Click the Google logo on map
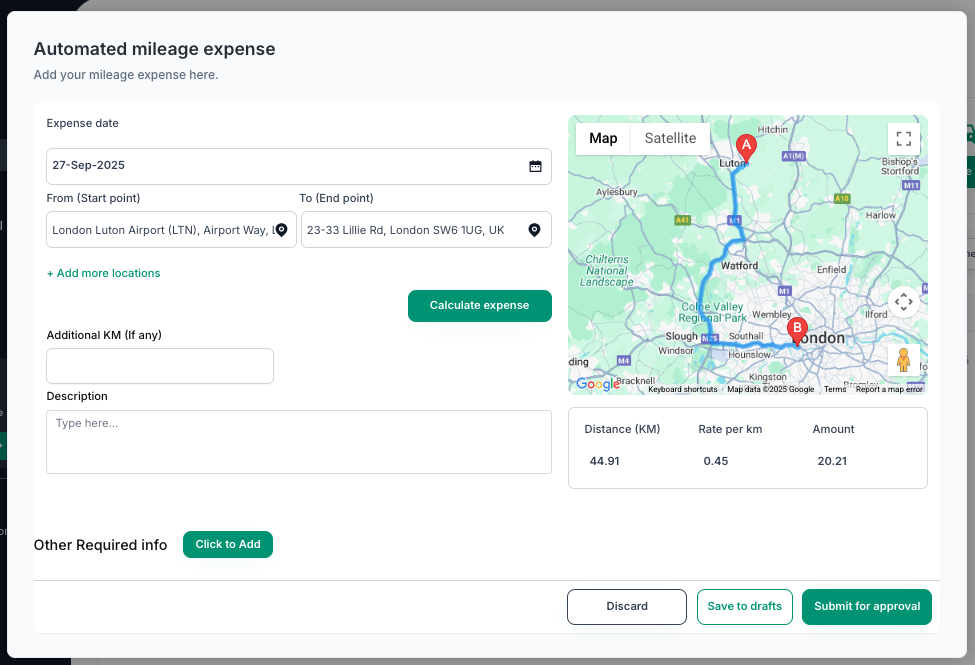975x665 pixels. [x=597, y=384]
